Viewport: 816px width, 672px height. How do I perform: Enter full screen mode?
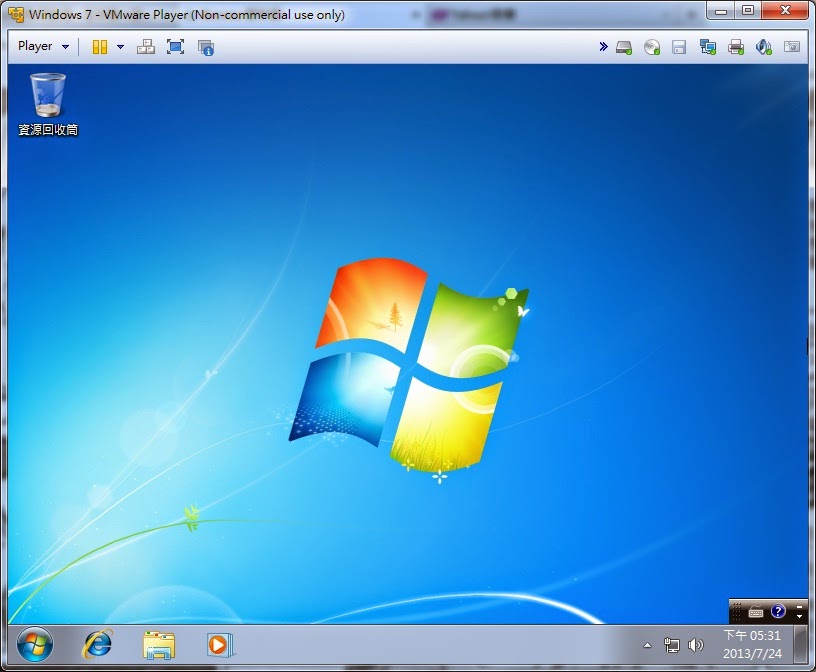[x=175, y=47]
